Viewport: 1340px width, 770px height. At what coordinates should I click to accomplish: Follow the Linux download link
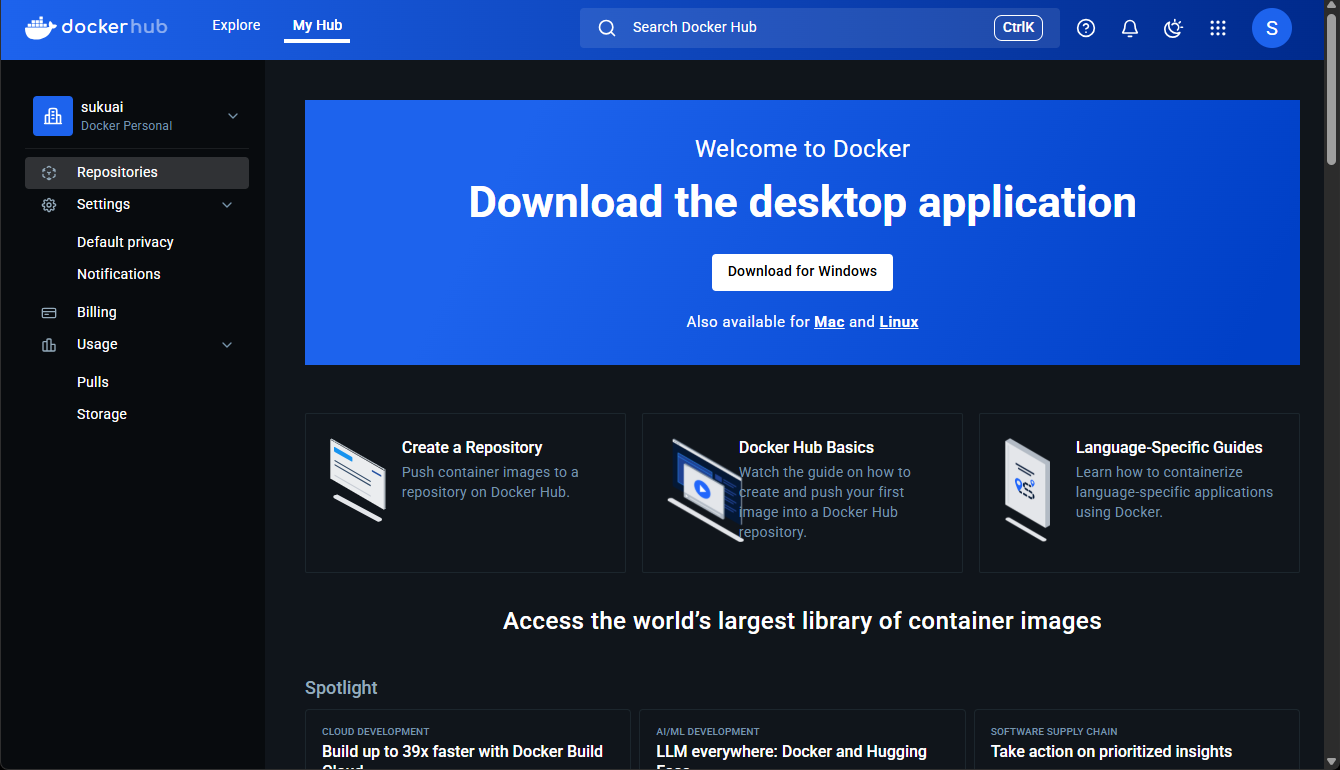(899, 322)
